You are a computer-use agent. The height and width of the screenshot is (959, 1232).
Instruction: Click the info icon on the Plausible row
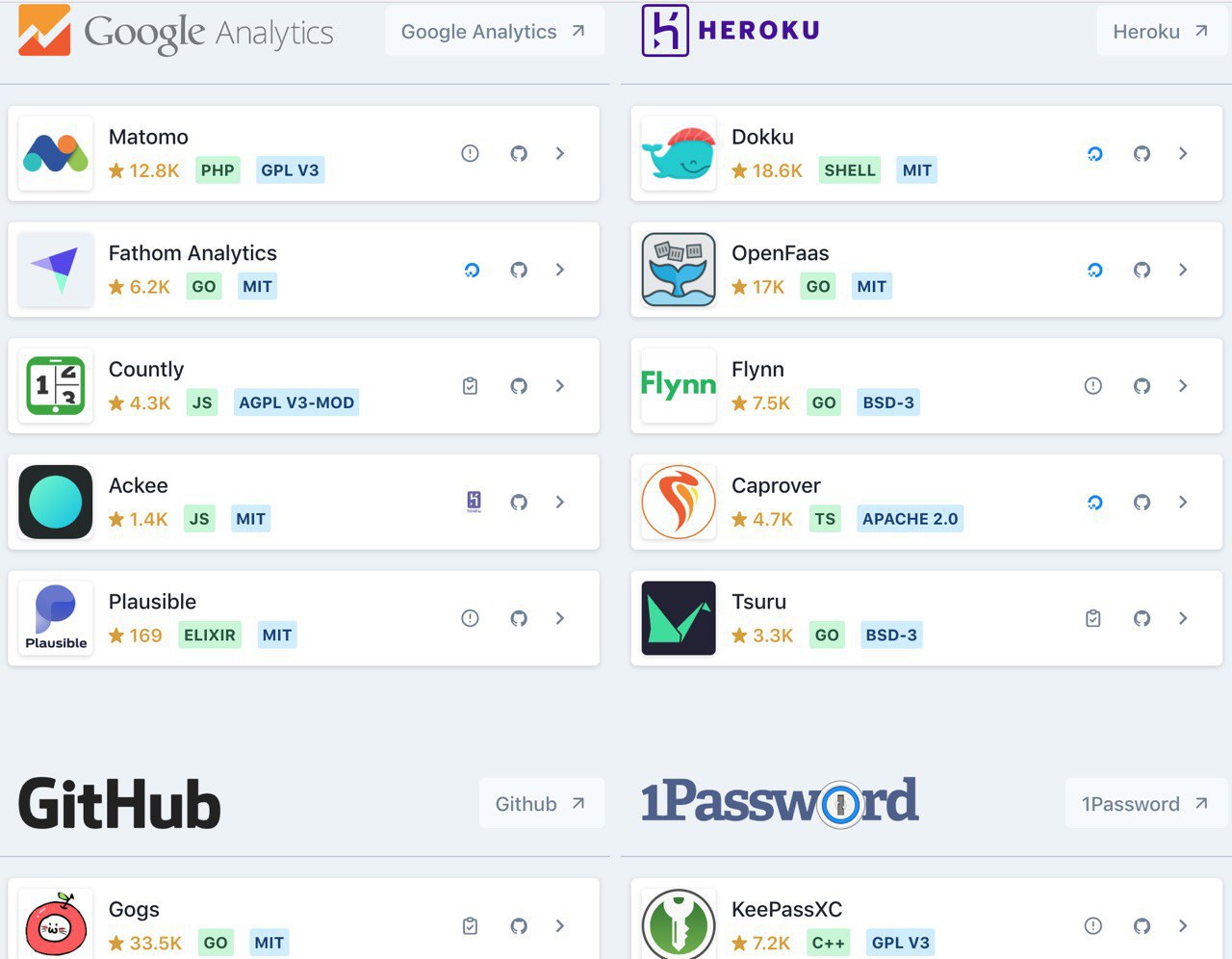[x=470, y=618]
